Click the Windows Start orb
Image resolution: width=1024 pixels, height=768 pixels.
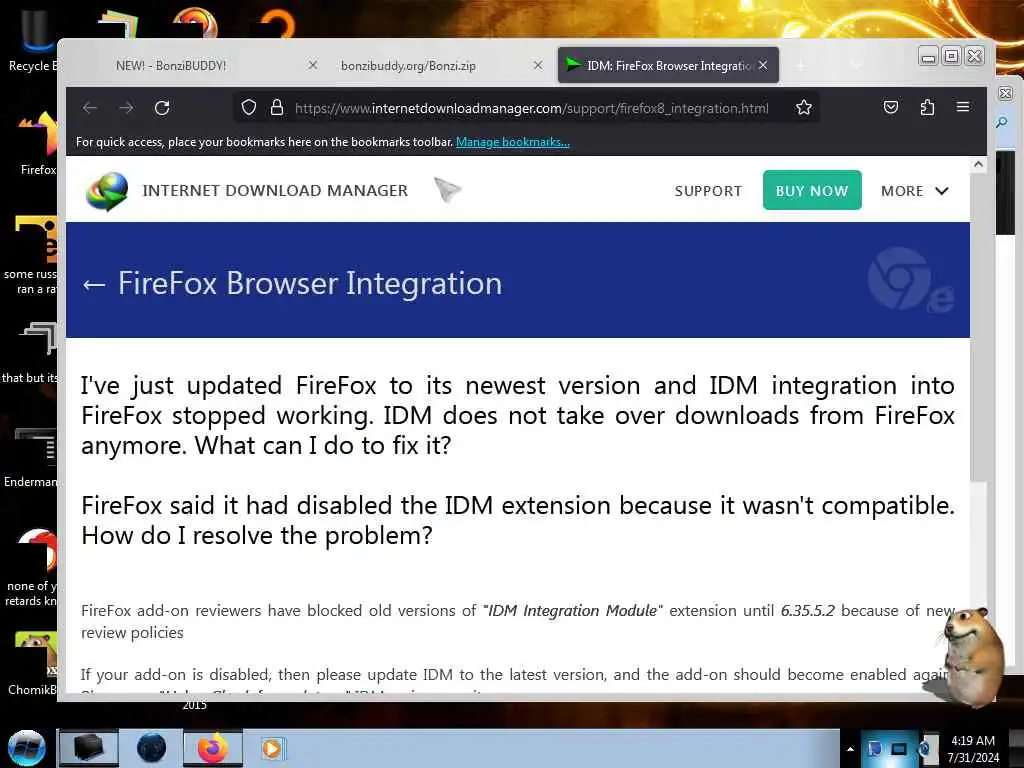tap(26, 748)
